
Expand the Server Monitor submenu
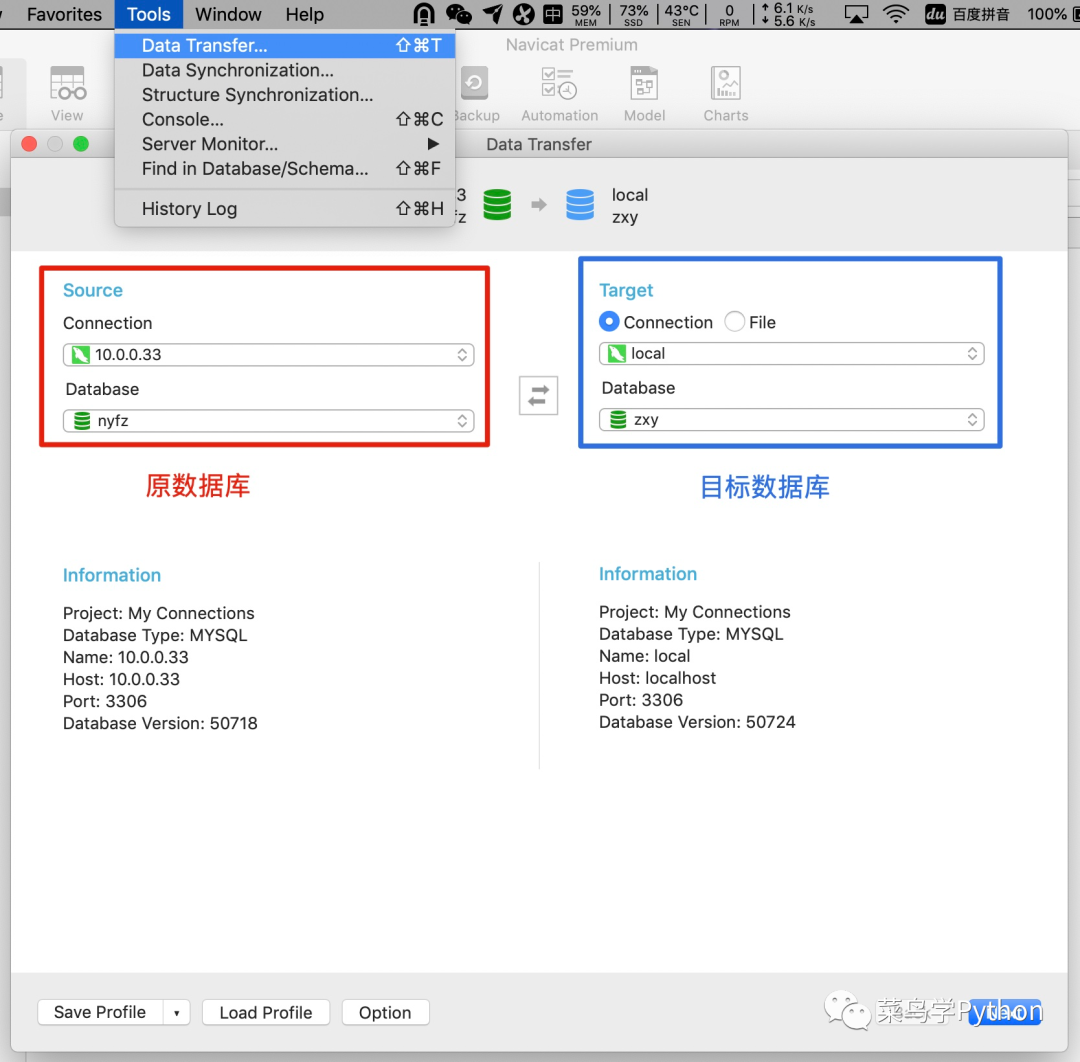pyautogui.click(x=284, y=144)
